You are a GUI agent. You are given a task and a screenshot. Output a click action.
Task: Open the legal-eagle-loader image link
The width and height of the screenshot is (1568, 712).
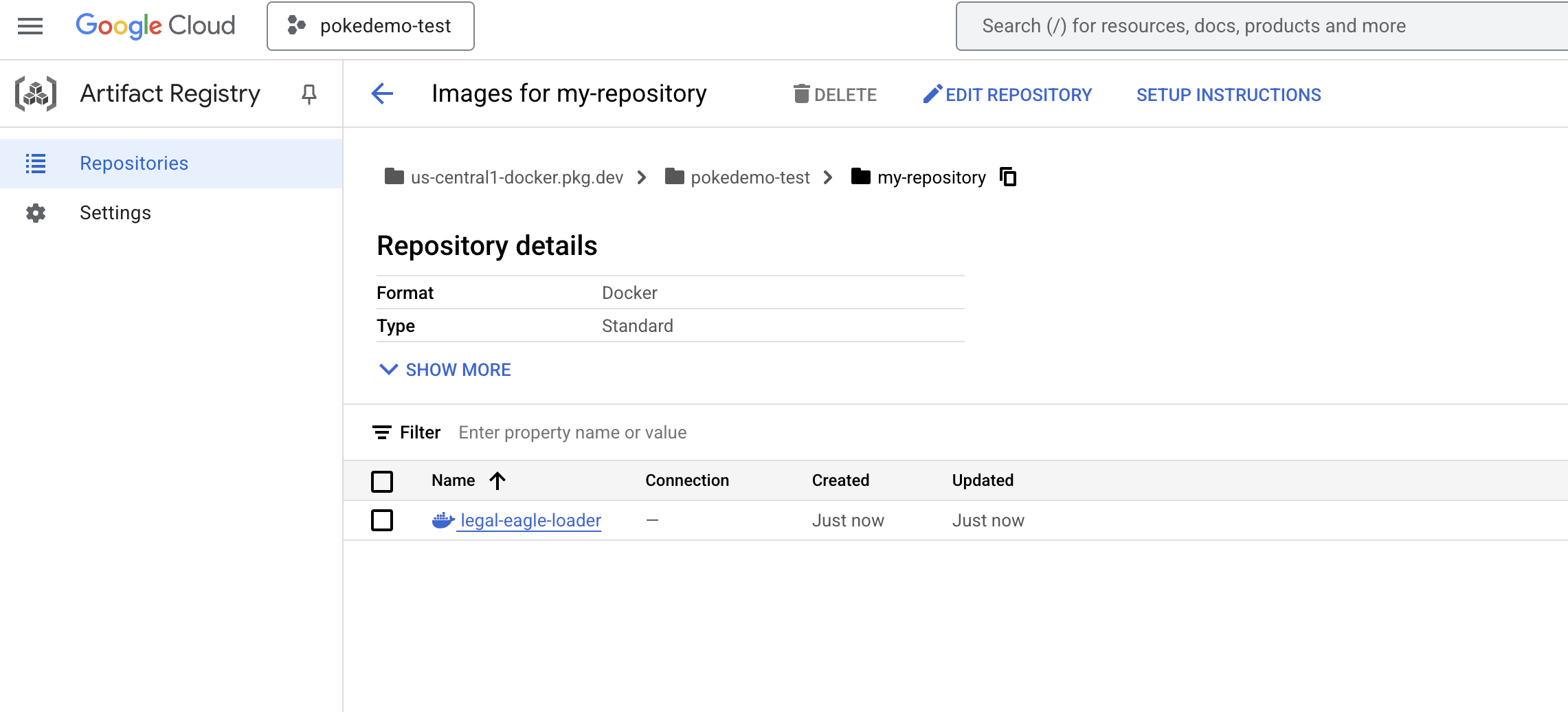pyautogui.click(x=530, y=520)
